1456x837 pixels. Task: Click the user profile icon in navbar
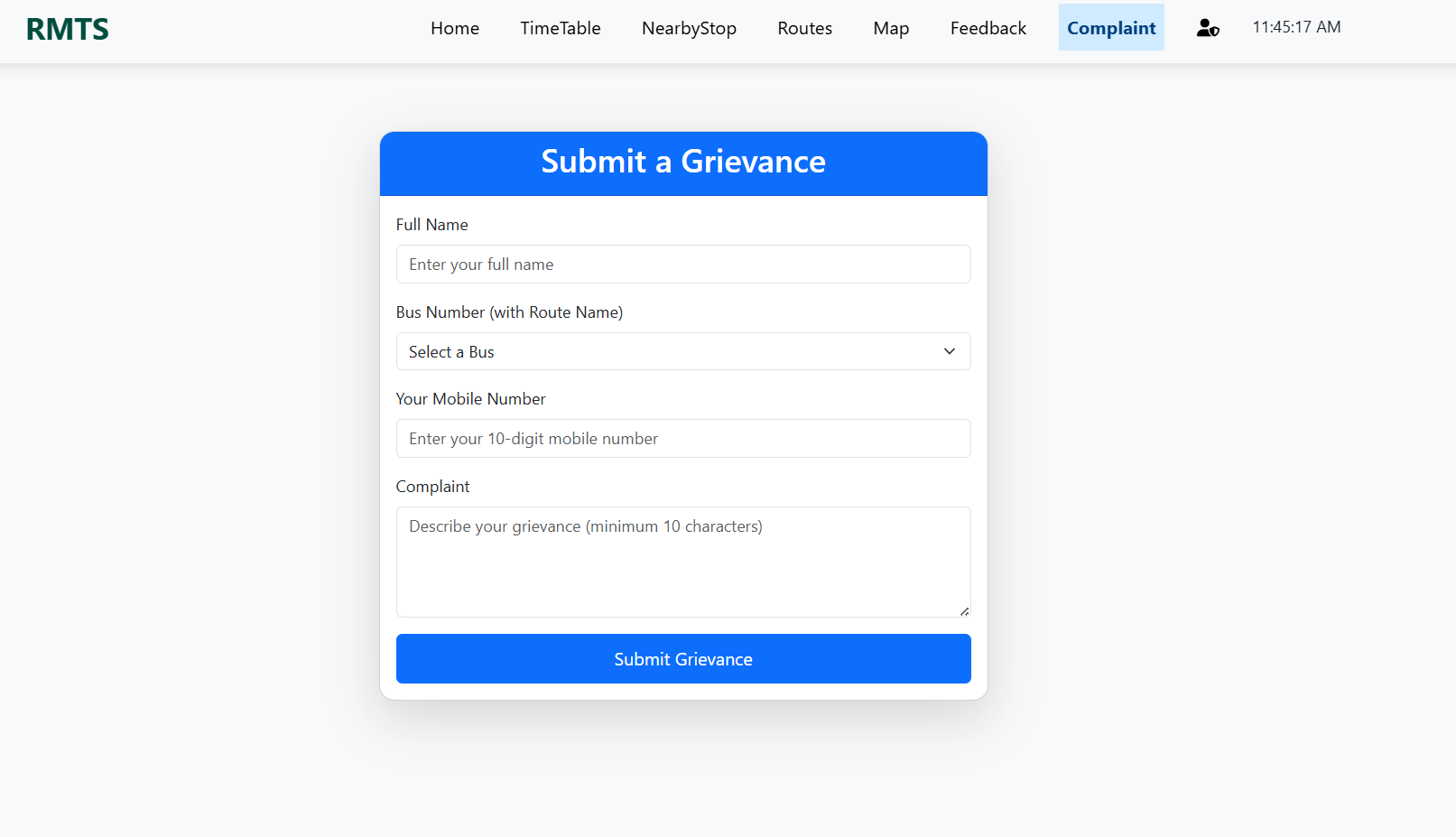click(1207, 27)
